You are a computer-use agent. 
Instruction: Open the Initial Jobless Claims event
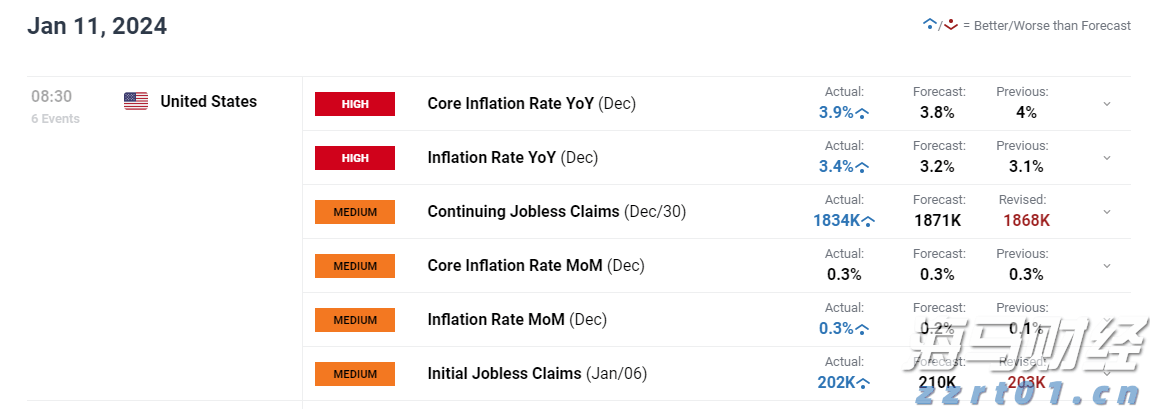[x=504, y=373]
